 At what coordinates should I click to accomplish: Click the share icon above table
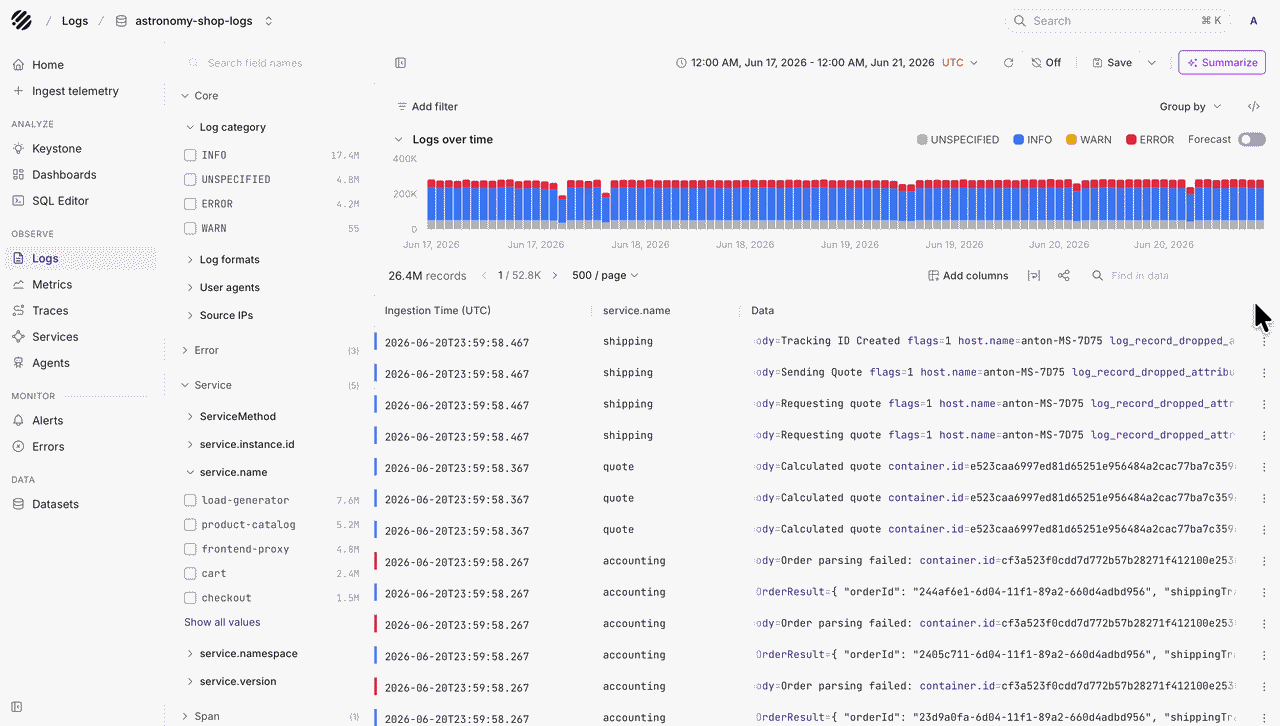click(x=1064, y=276)
